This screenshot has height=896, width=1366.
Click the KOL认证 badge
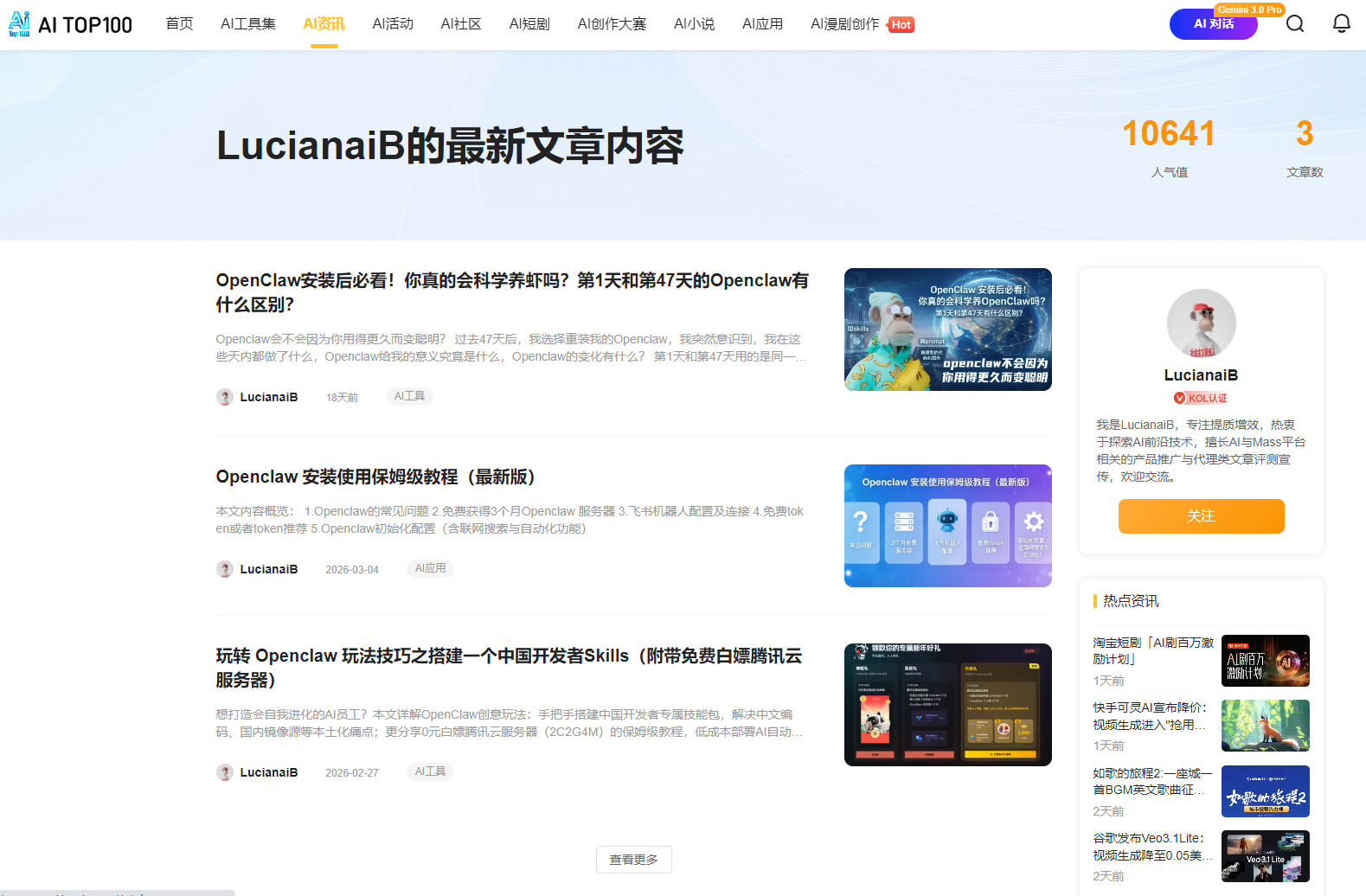1201,398
